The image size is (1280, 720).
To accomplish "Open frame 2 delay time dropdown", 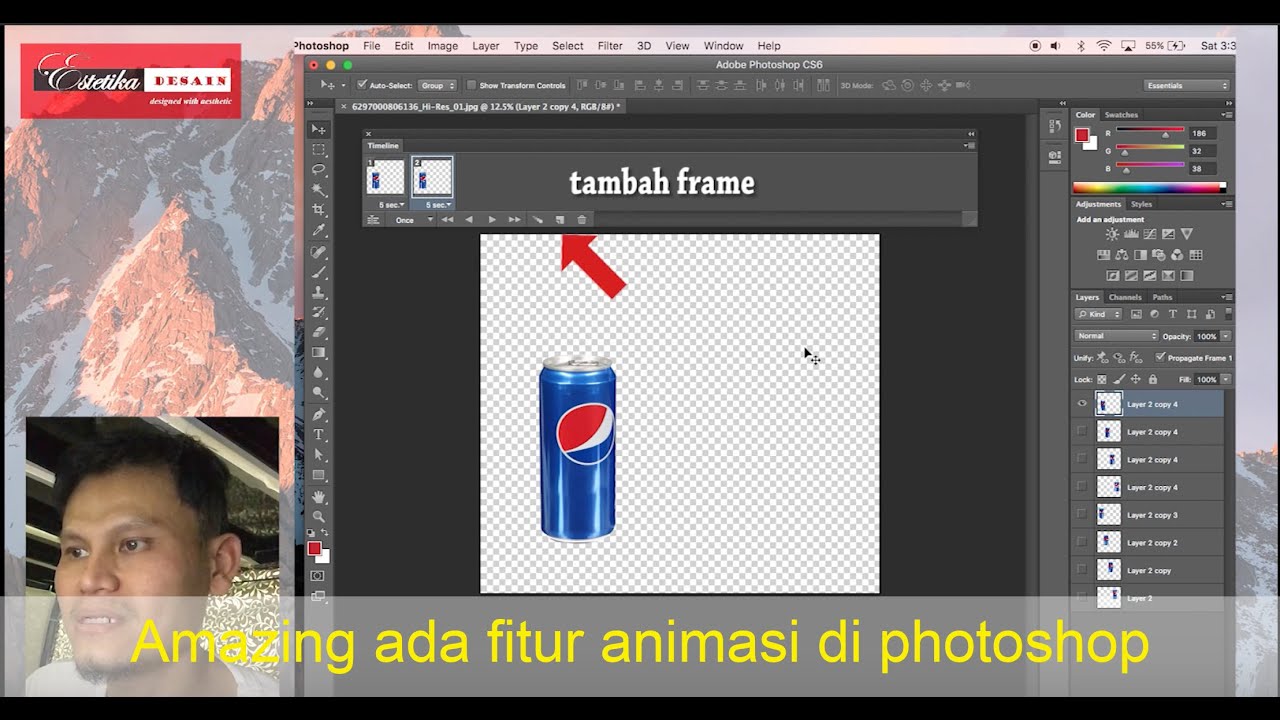I will pyautogui.click(x=439, y=205).
